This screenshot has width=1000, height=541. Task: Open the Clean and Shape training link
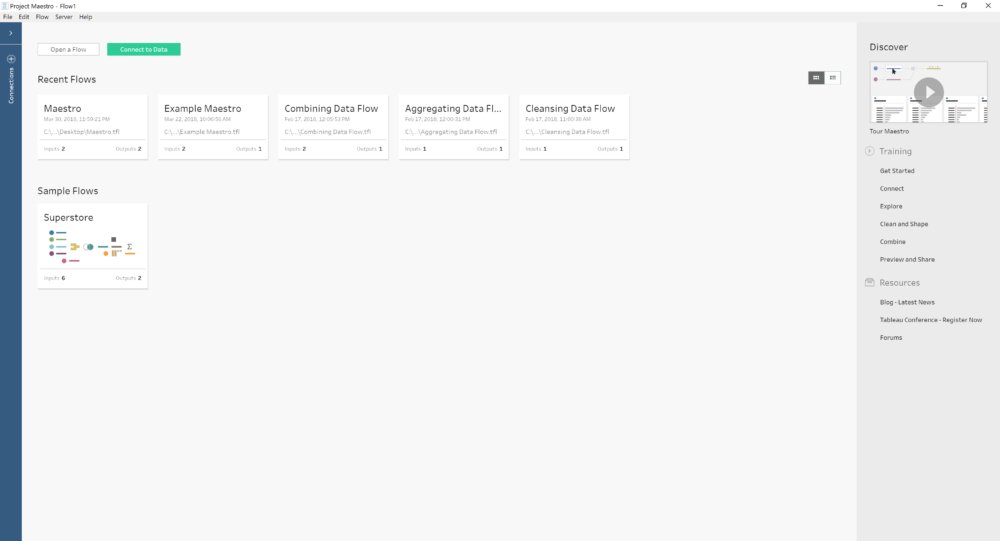click(x=904, y=224)
